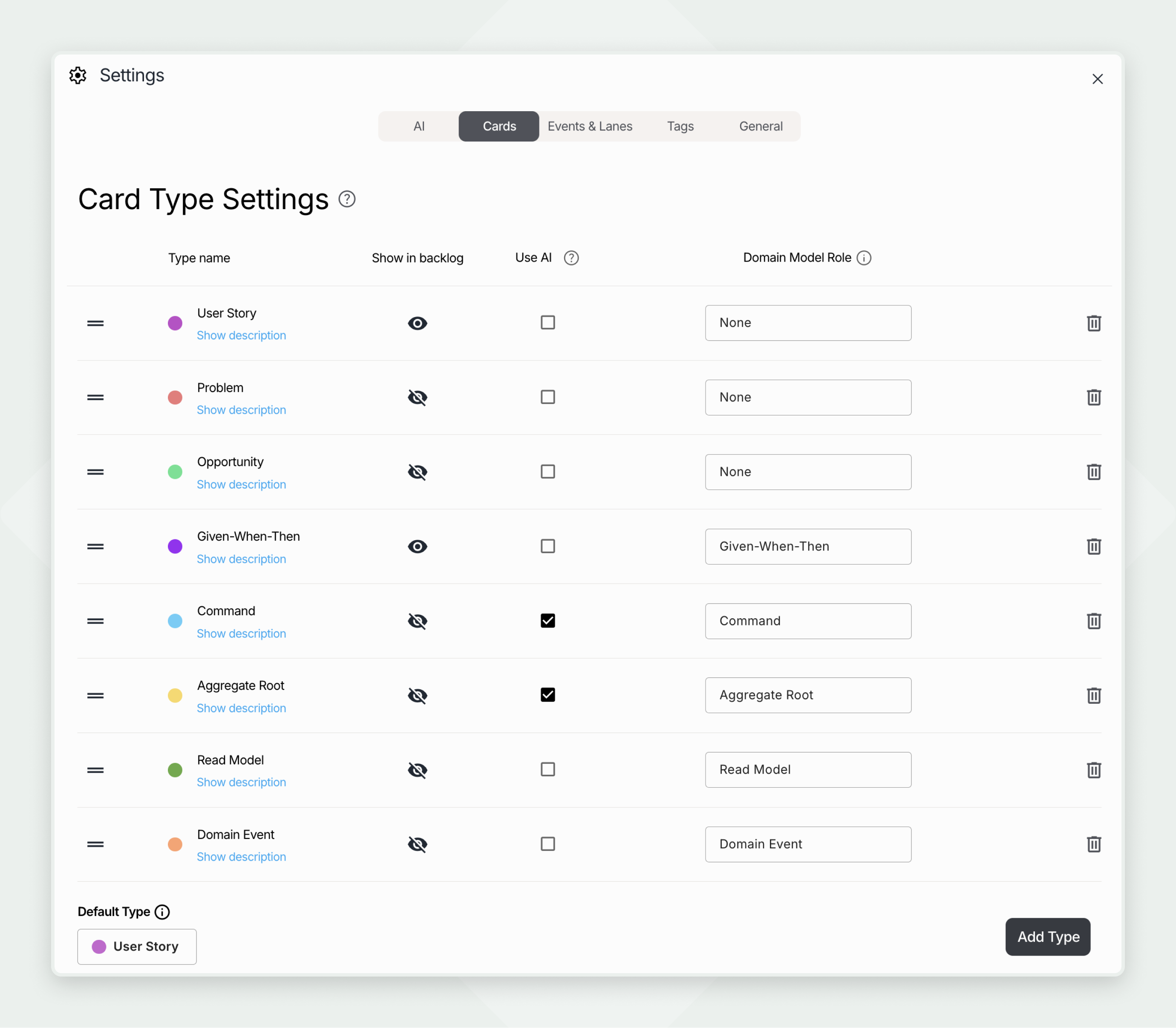The height and width of the screenshot is (1028, 1176).
Task: Delete the User Story card type
Action: (1093, 323)
